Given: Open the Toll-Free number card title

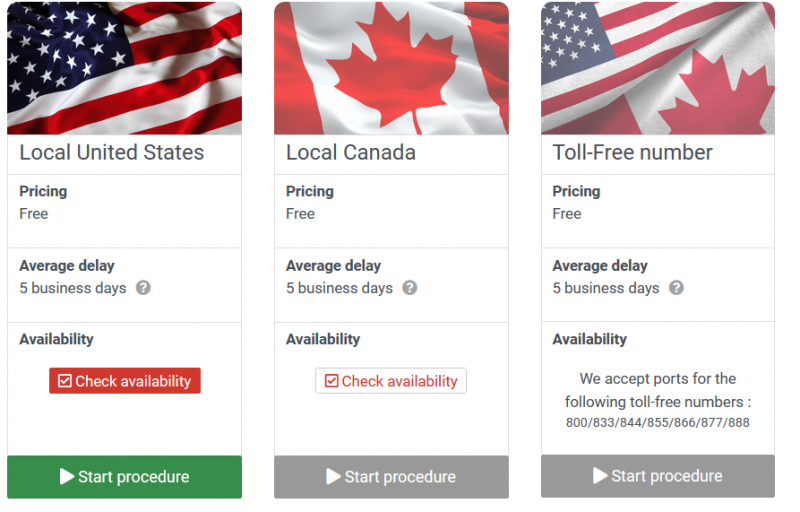Looking at the screenshot, I should [633, 152].
